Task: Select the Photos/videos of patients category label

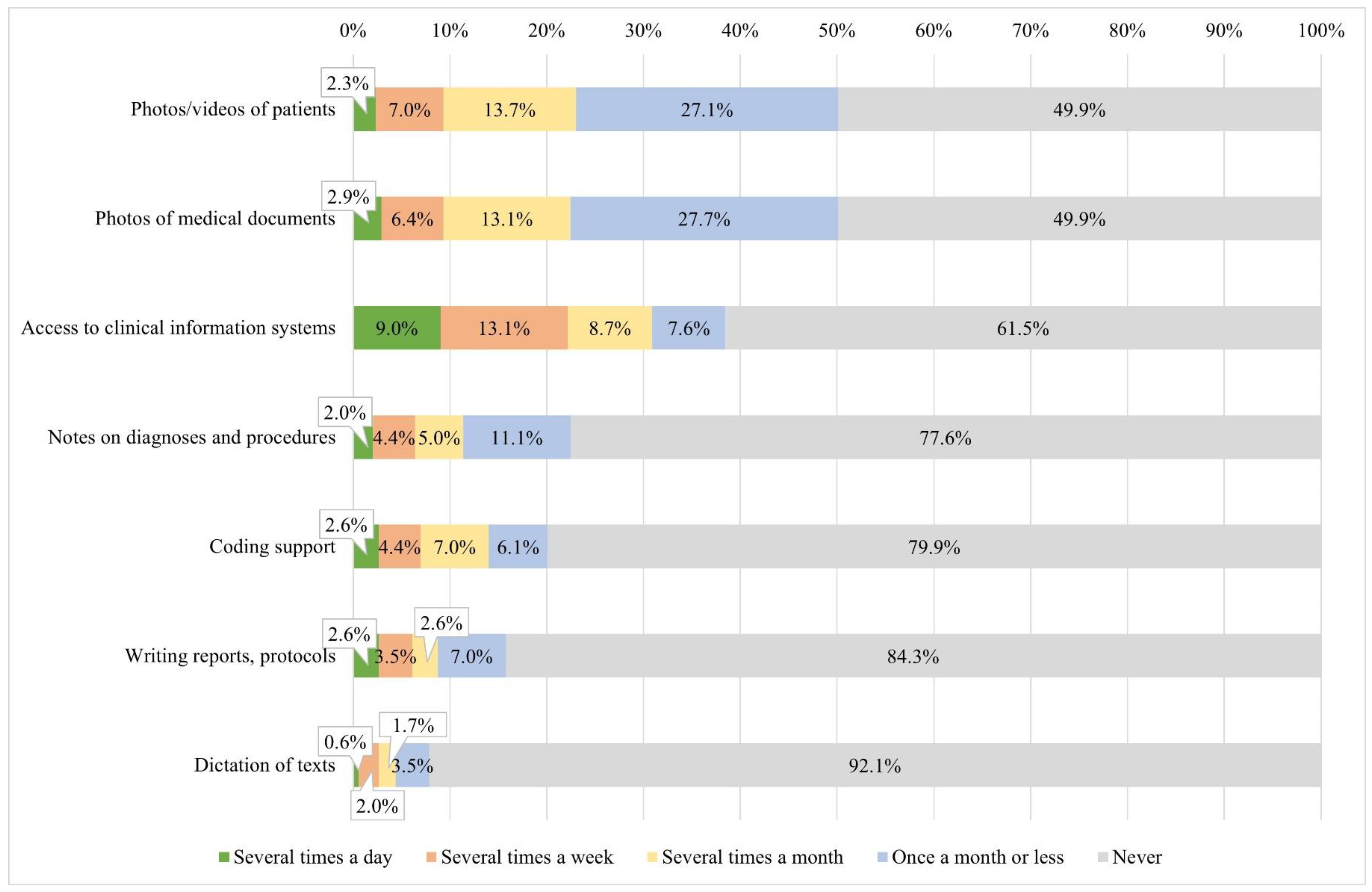Action: pos(232,109)
